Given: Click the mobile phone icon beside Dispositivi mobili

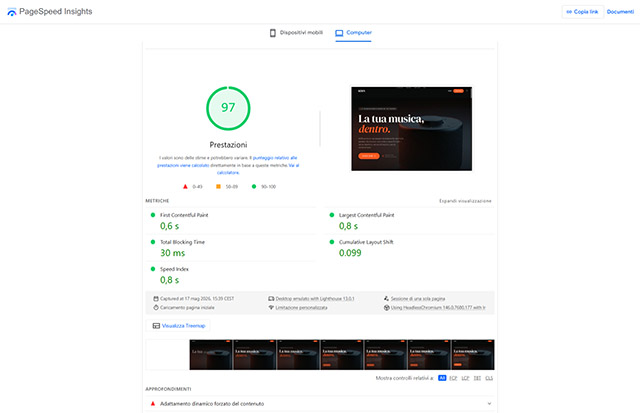Looking at the screenshot, I should [273, 33].
